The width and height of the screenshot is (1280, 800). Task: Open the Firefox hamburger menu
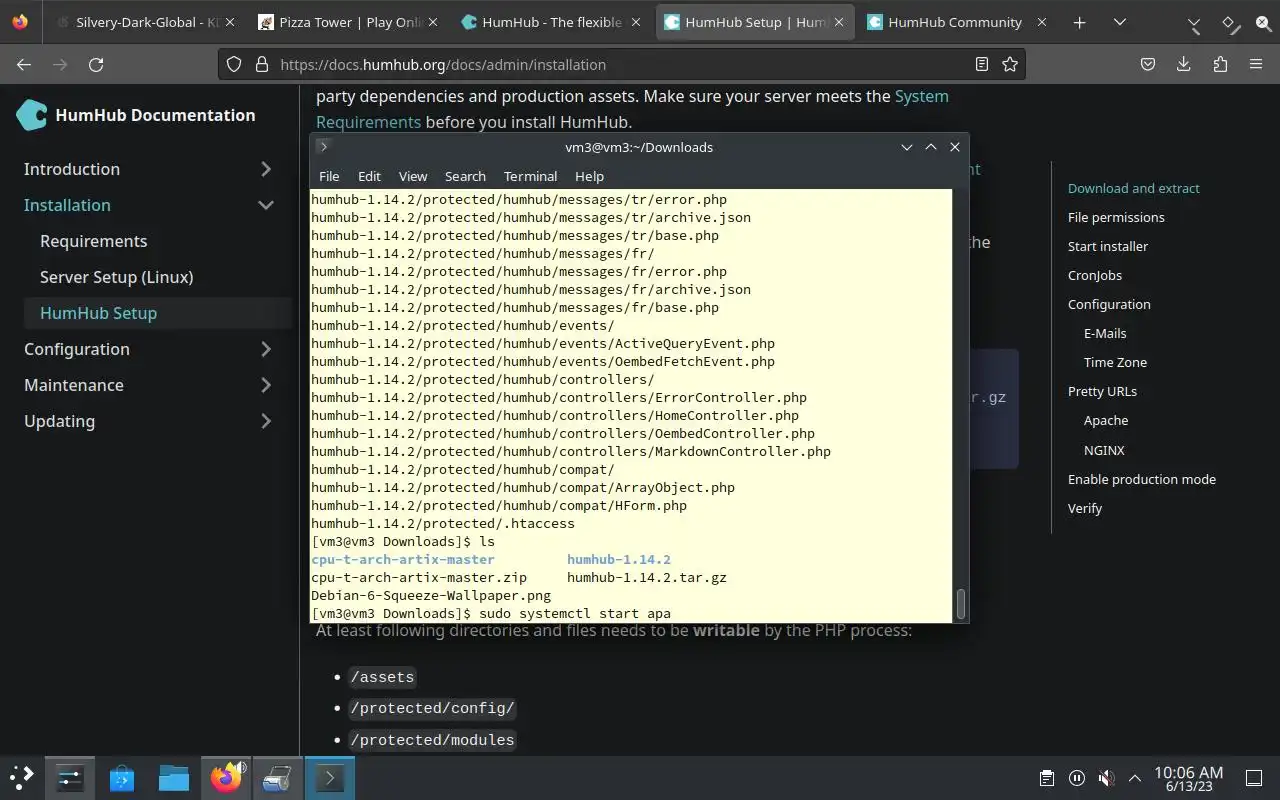1256,64
